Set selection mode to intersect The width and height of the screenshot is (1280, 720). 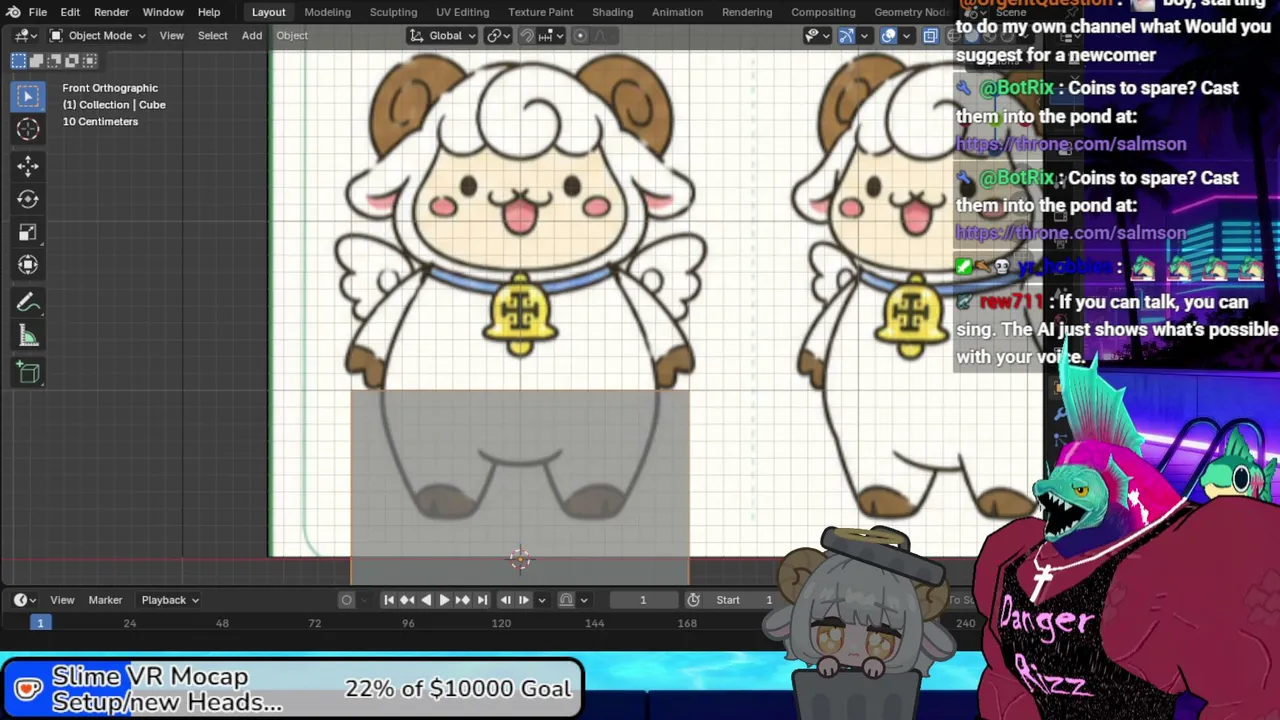[91, 61]
